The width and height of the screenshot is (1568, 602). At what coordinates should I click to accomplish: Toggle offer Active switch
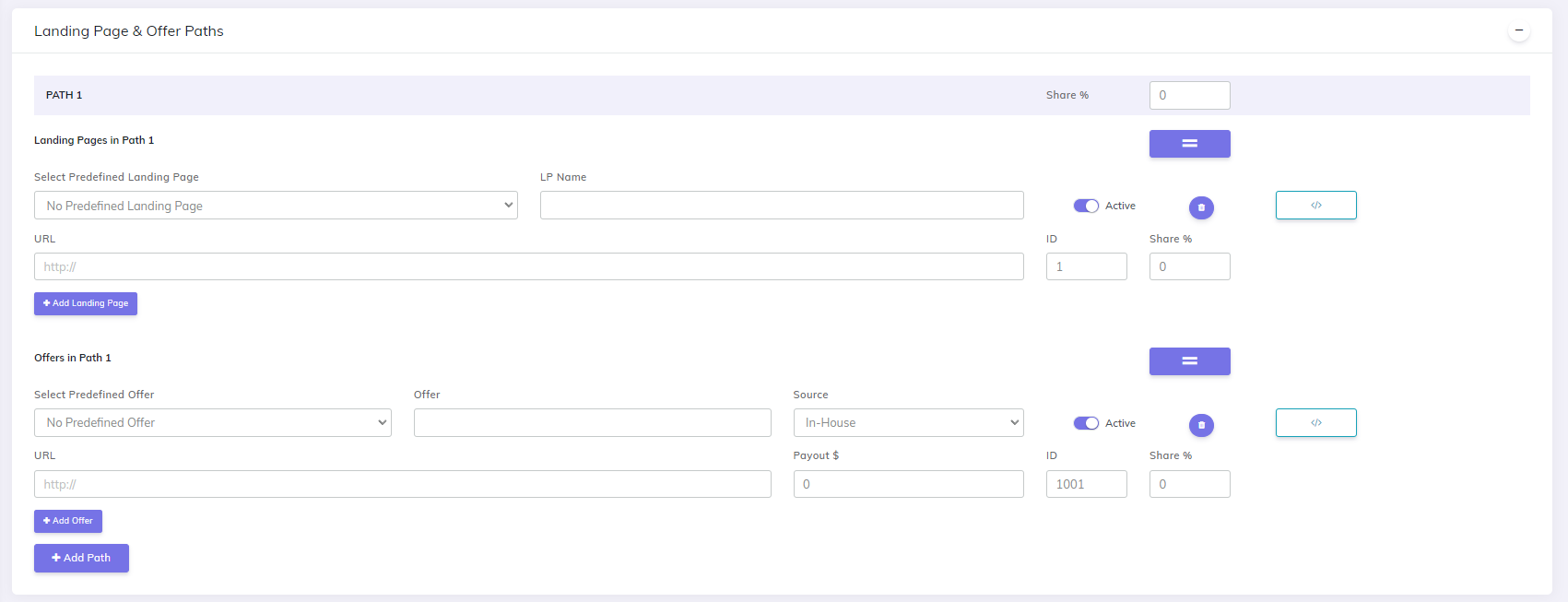(1086, 423)
